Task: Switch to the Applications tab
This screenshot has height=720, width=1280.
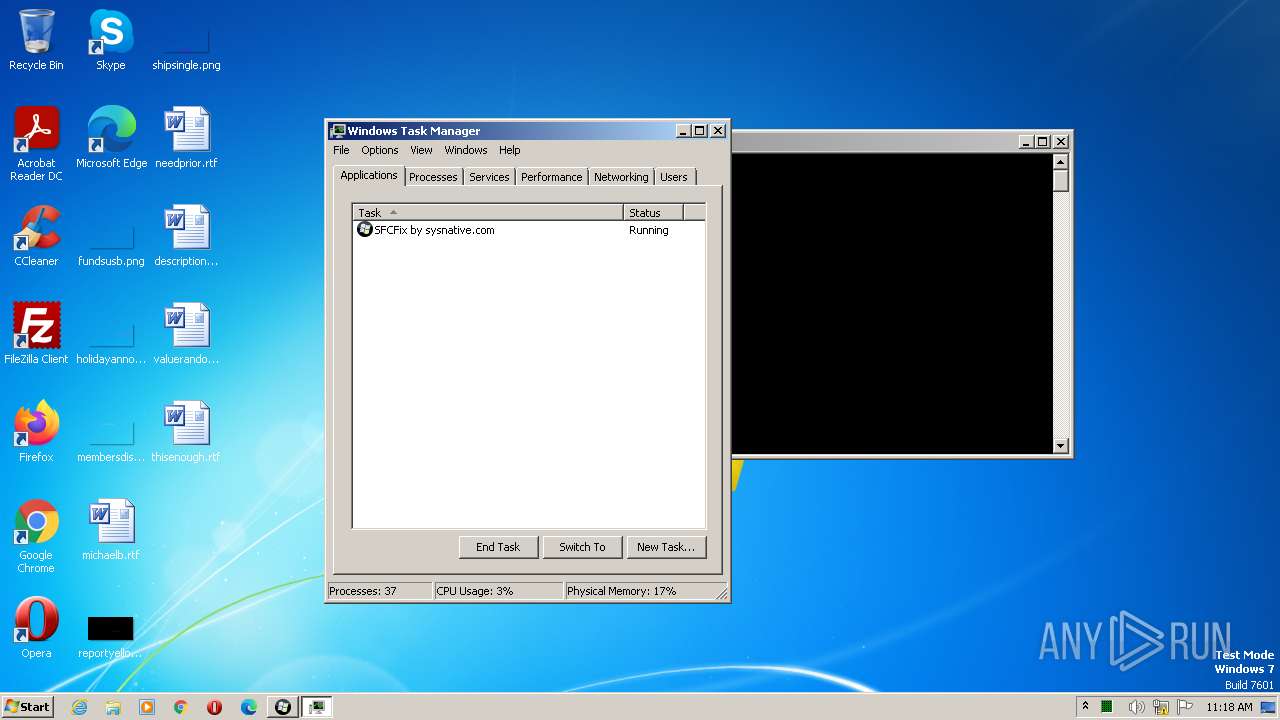Action: (x=369, y=175)
